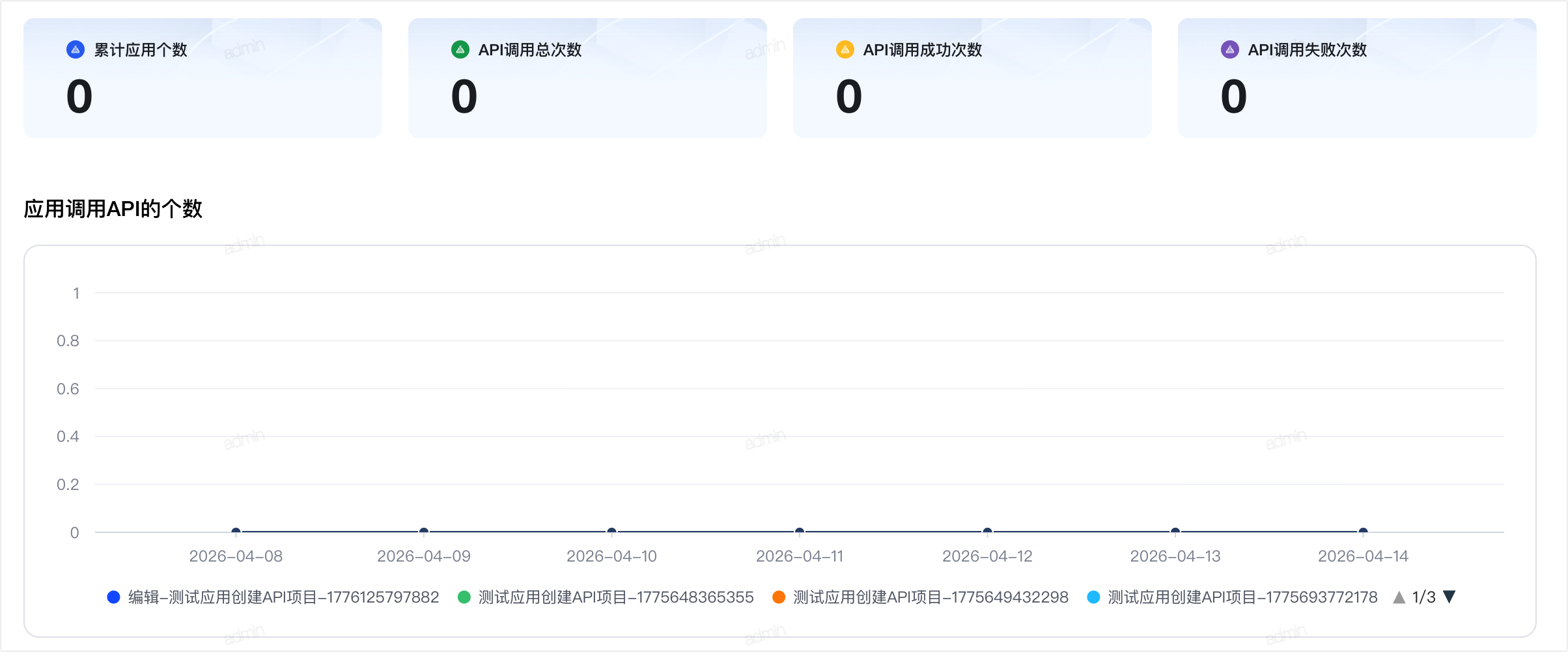Click the data point at 2026-04-14
This screenshot has width=1568, height=652.
[x=1363, y=532]
